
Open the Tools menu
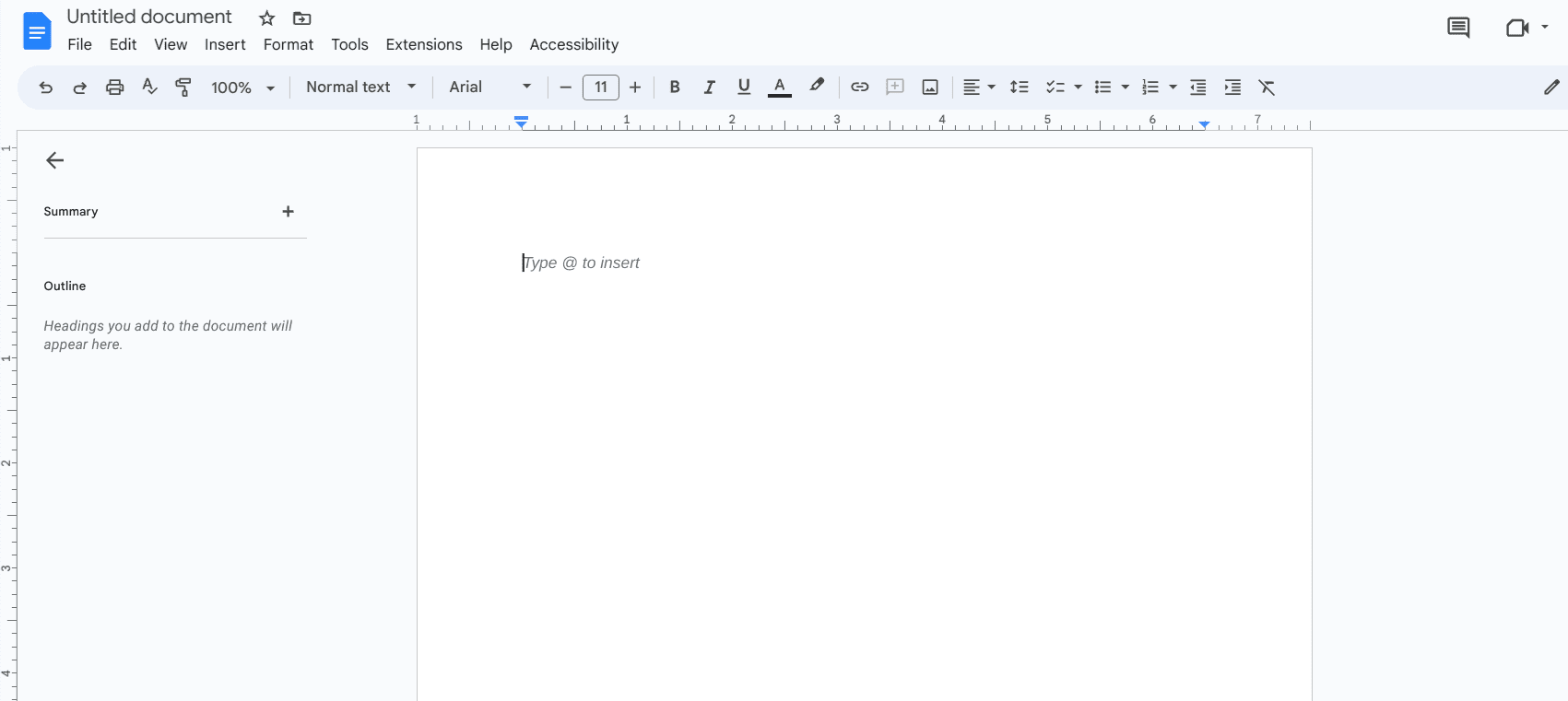[349, 44]
